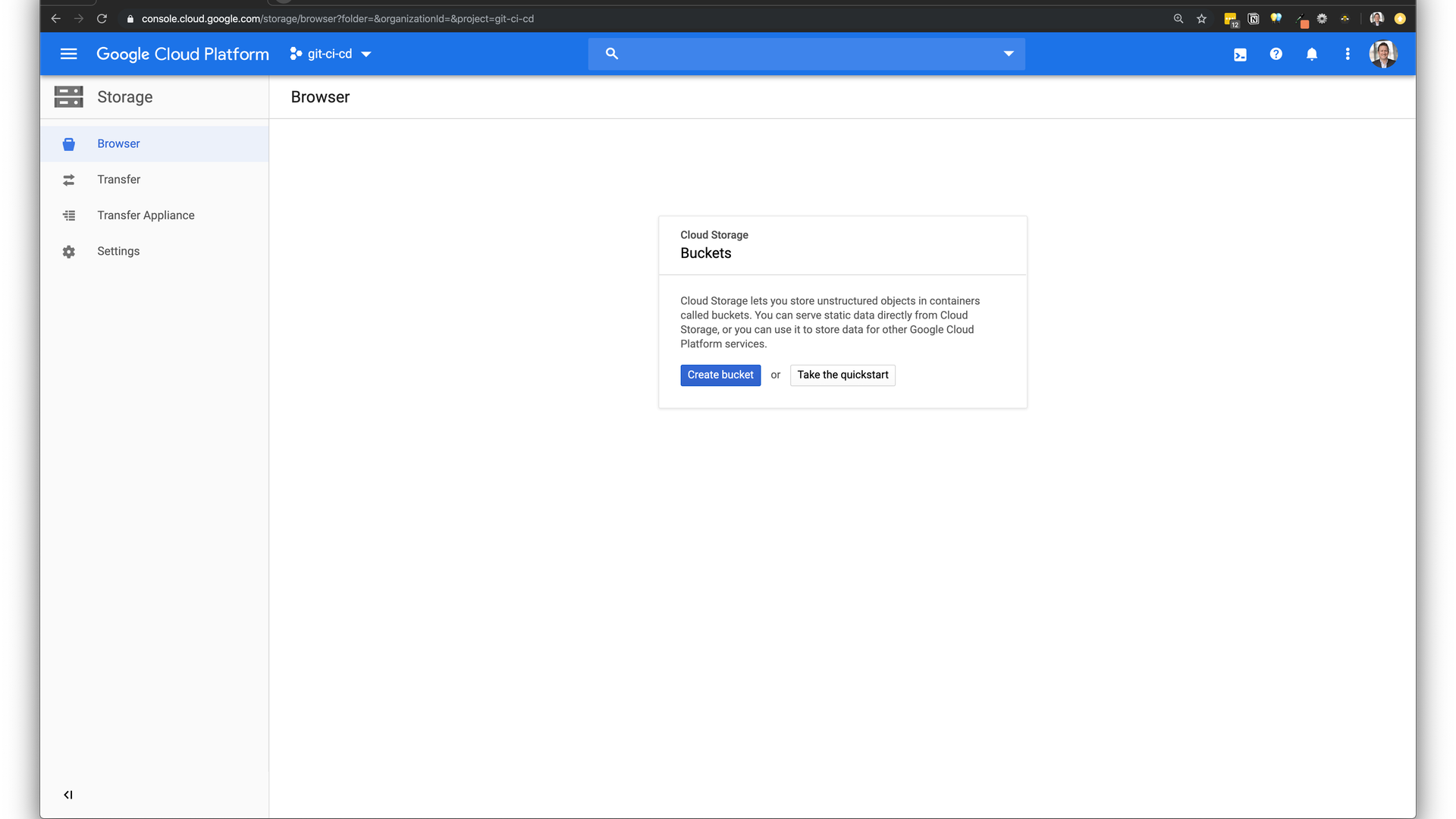Click the Storage product icon
The width and height of the screenshot is (1456, 819).
click(68, 97)
